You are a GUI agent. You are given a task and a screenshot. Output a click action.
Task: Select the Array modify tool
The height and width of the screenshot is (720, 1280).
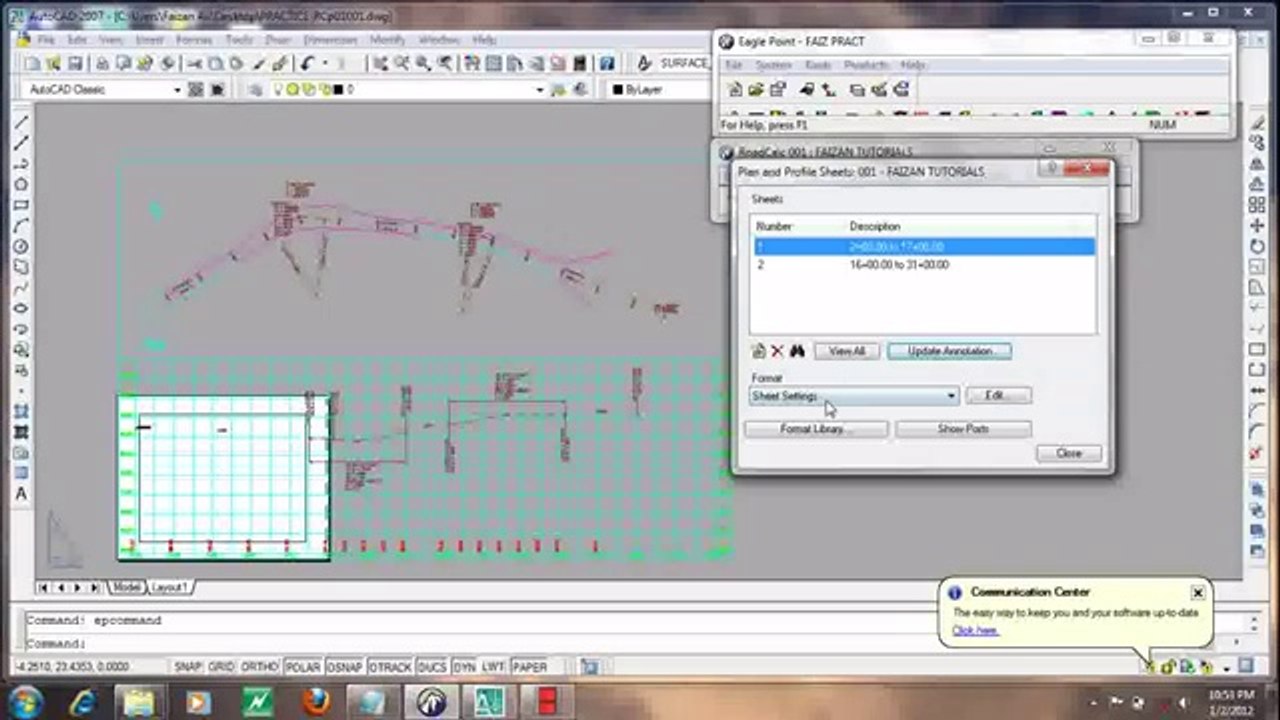point(1257,205)
